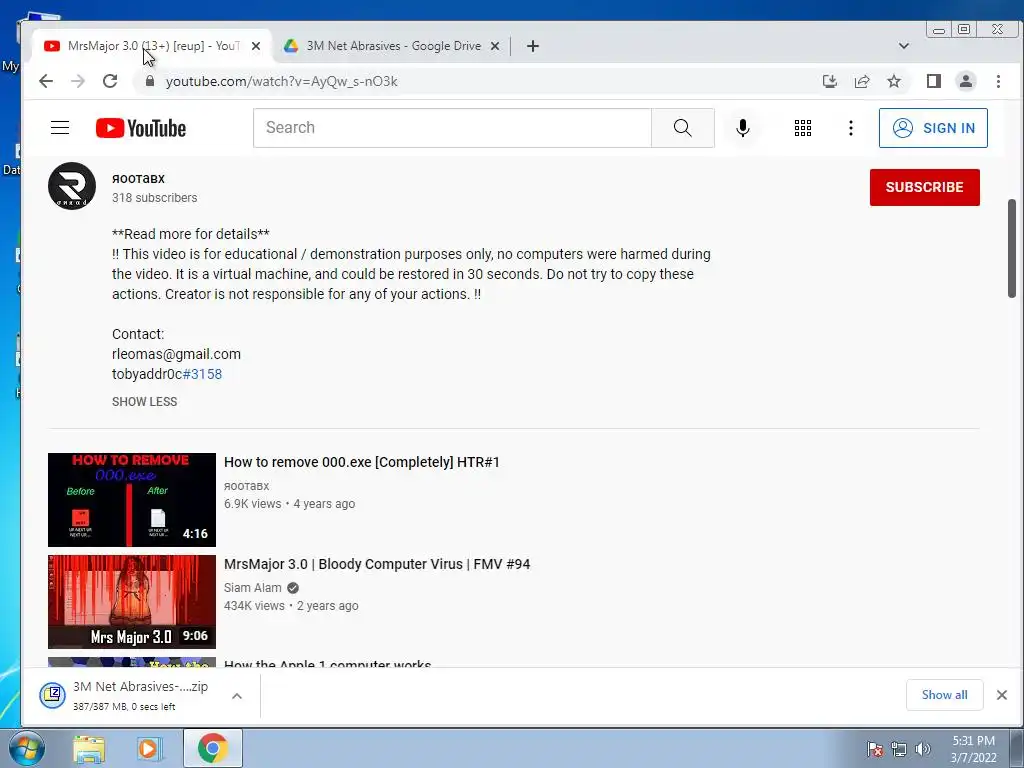Close the MrsMajor YouTube tab

[x=256, y=46]
